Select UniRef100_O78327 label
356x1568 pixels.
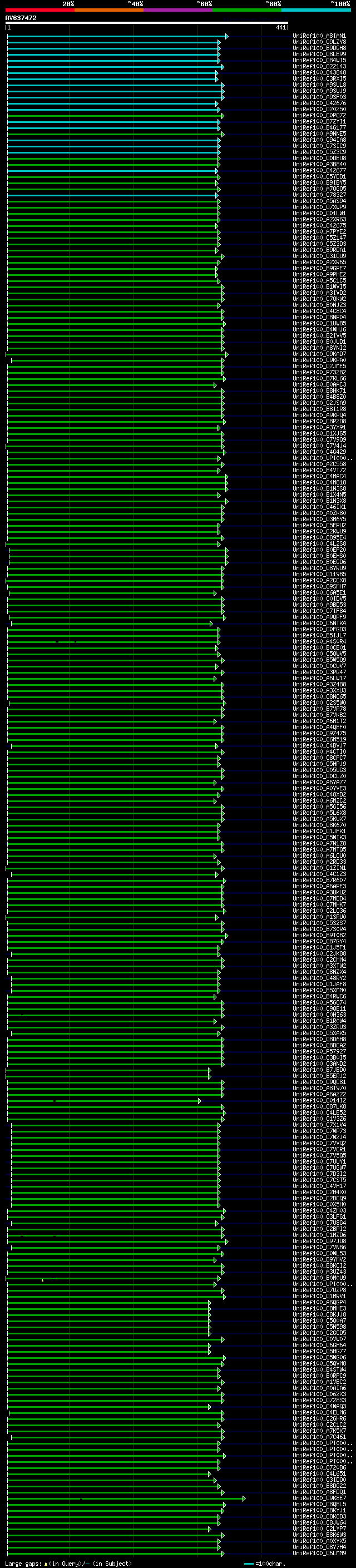click(x=319, y=195)
